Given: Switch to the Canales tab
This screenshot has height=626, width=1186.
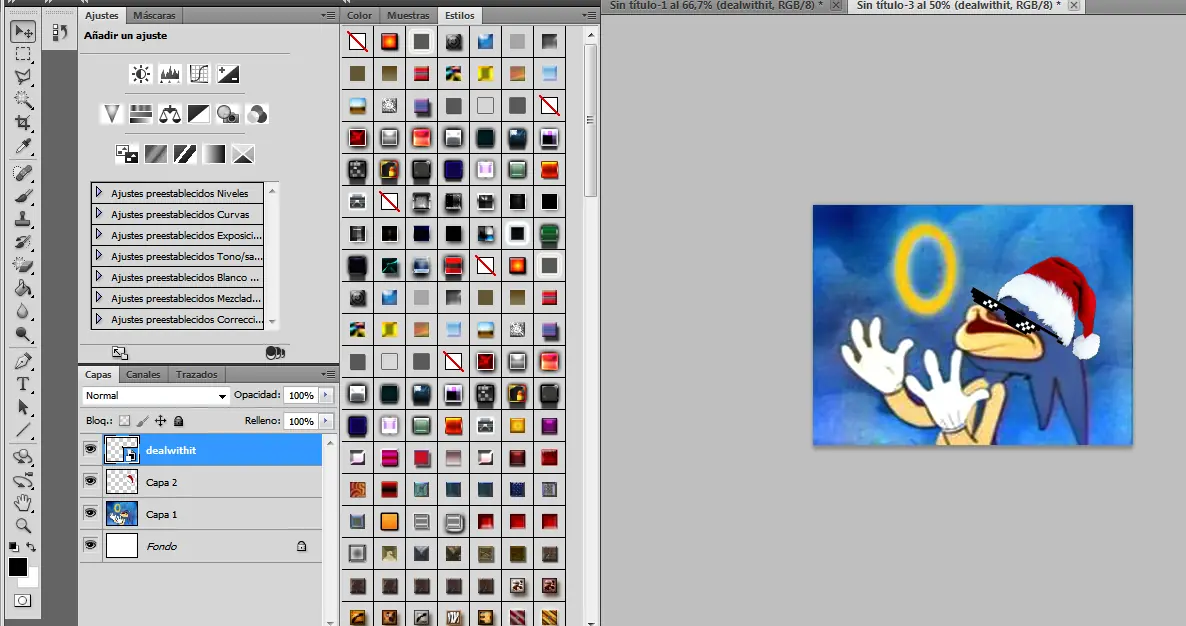Looking at the screenshot, I should (143, 375).
